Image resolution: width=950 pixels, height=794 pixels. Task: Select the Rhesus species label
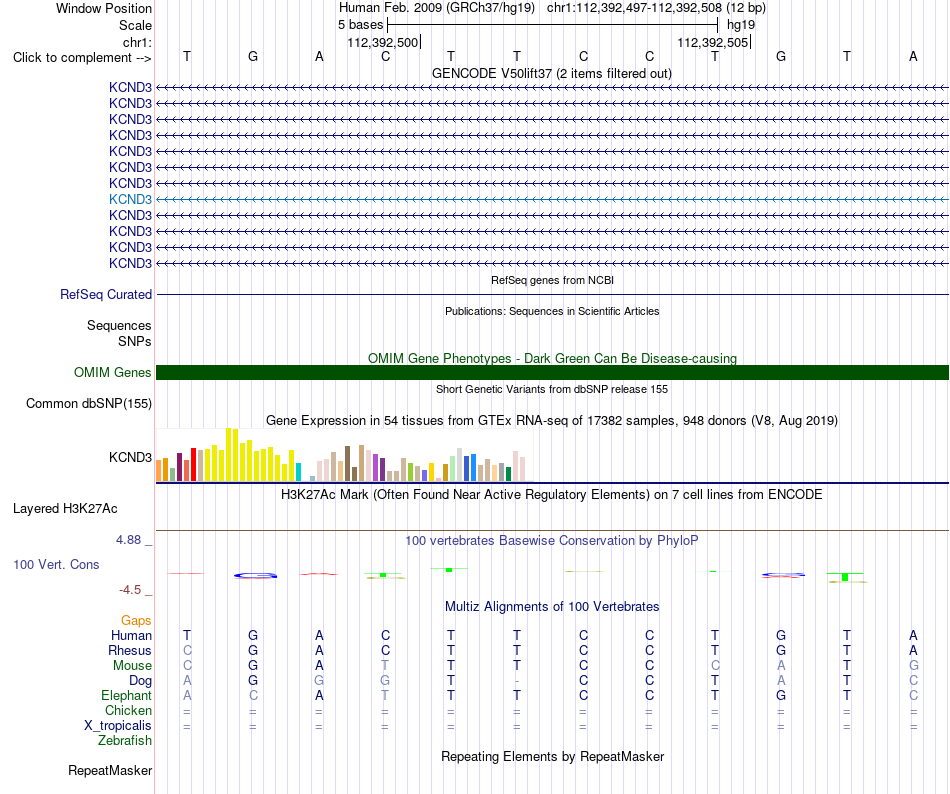click(130, 650)
